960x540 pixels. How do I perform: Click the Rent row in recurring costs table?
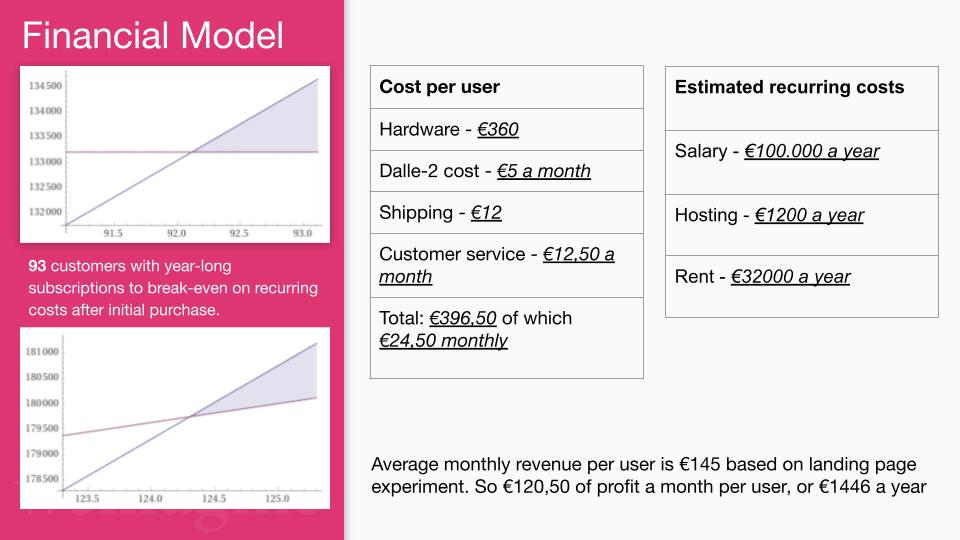[801, 287]
